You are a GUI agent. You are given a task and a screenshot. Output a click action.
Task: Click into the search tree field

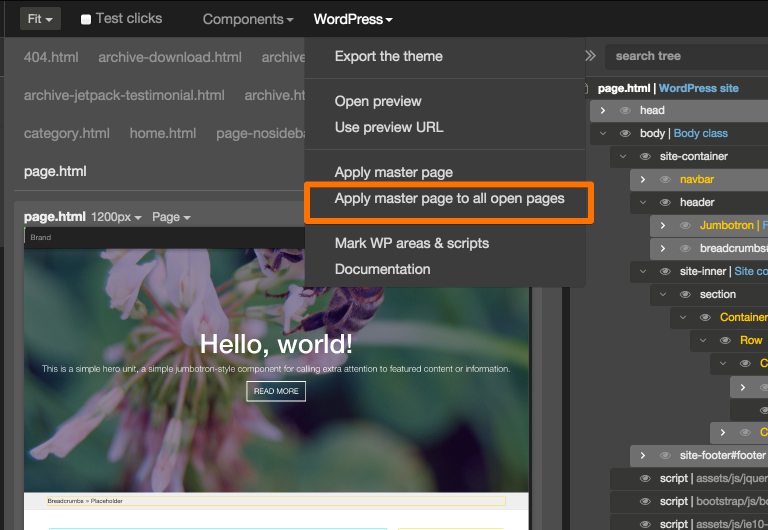[687, 56]
